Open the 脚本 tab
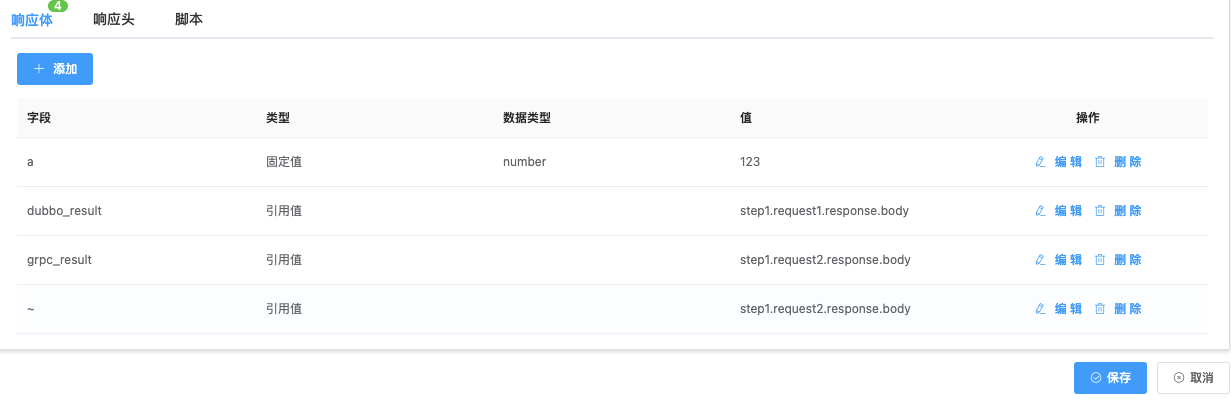 click(x=189, y=19)
